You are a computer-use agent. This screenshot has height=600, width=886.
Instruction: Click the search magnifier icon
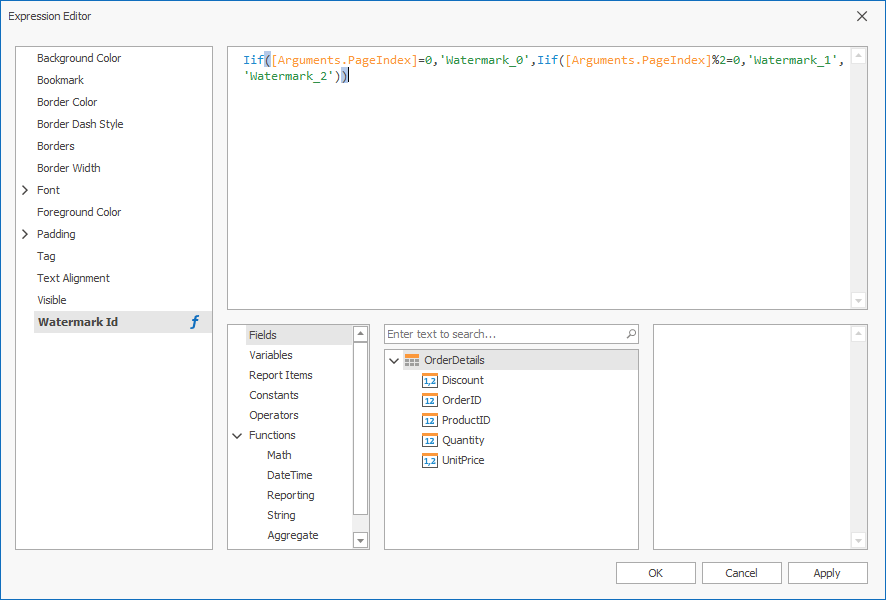(631, 334)
